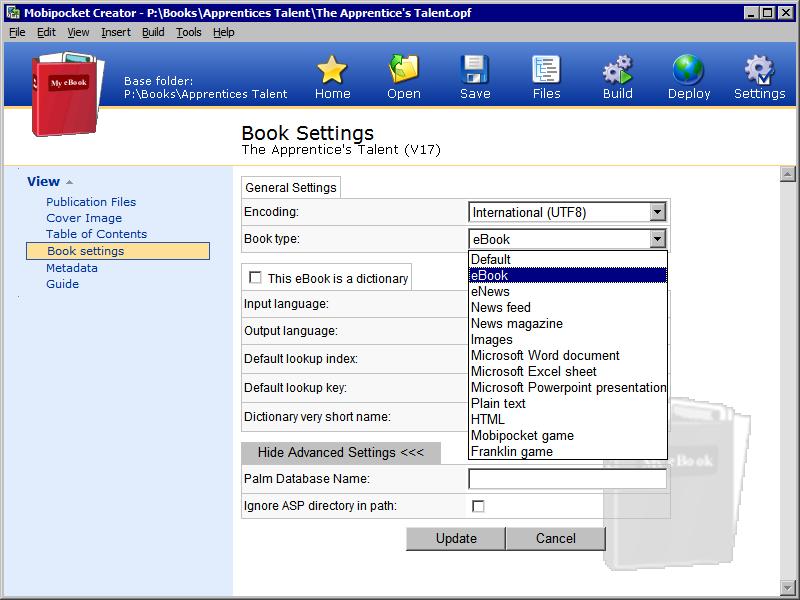Collapse the View section arrow
Viewport: 800px width, 600px height.
click(69, 182)
